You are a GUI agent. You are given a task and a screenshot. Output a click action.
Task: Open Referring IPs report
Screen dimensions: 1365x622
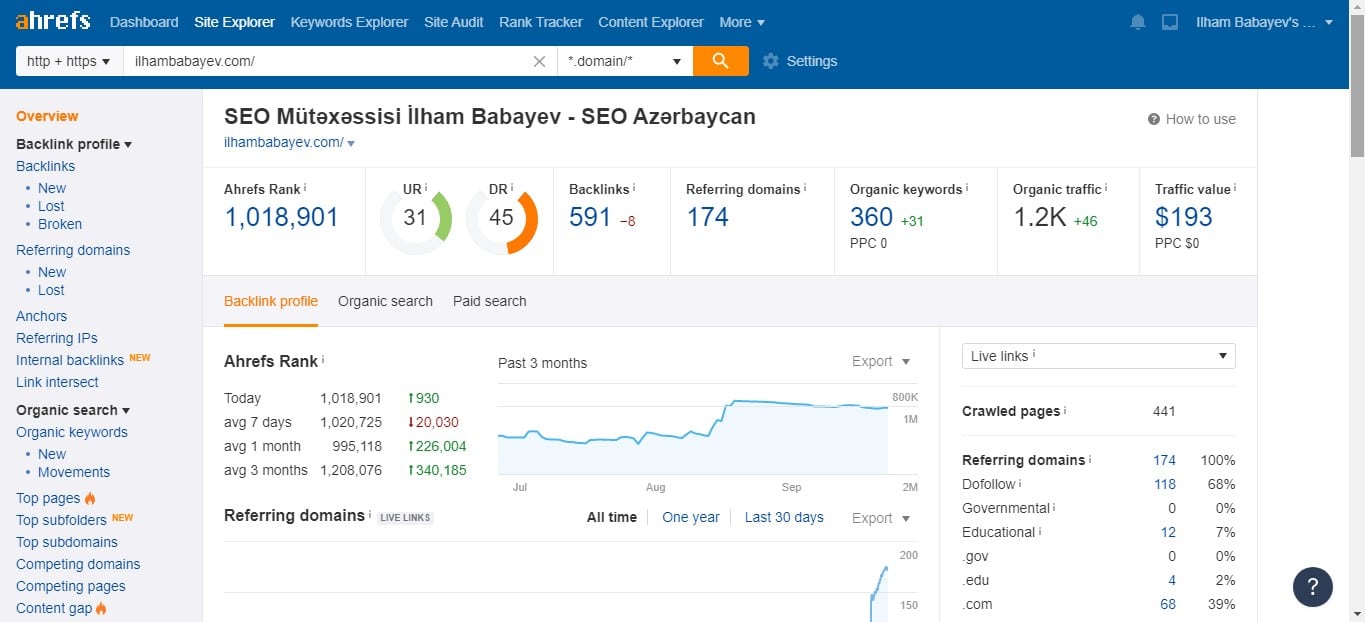57,338
